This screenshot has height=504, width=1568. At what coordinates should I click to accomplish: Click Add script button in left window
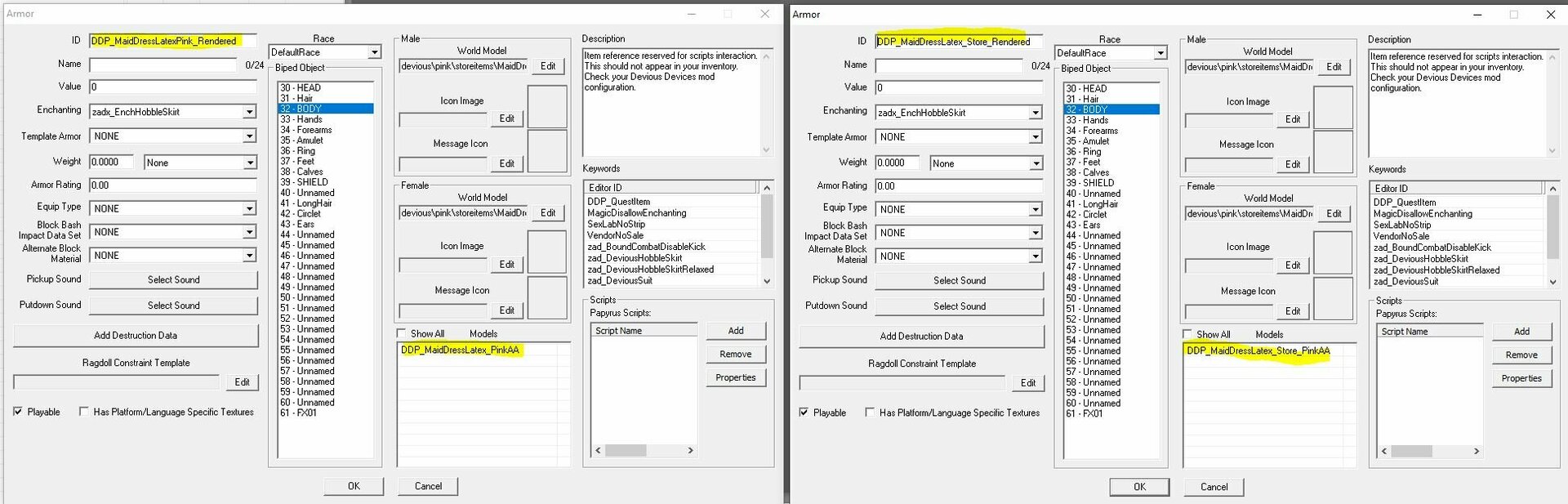pyautogui.click(x=736, y=331)
